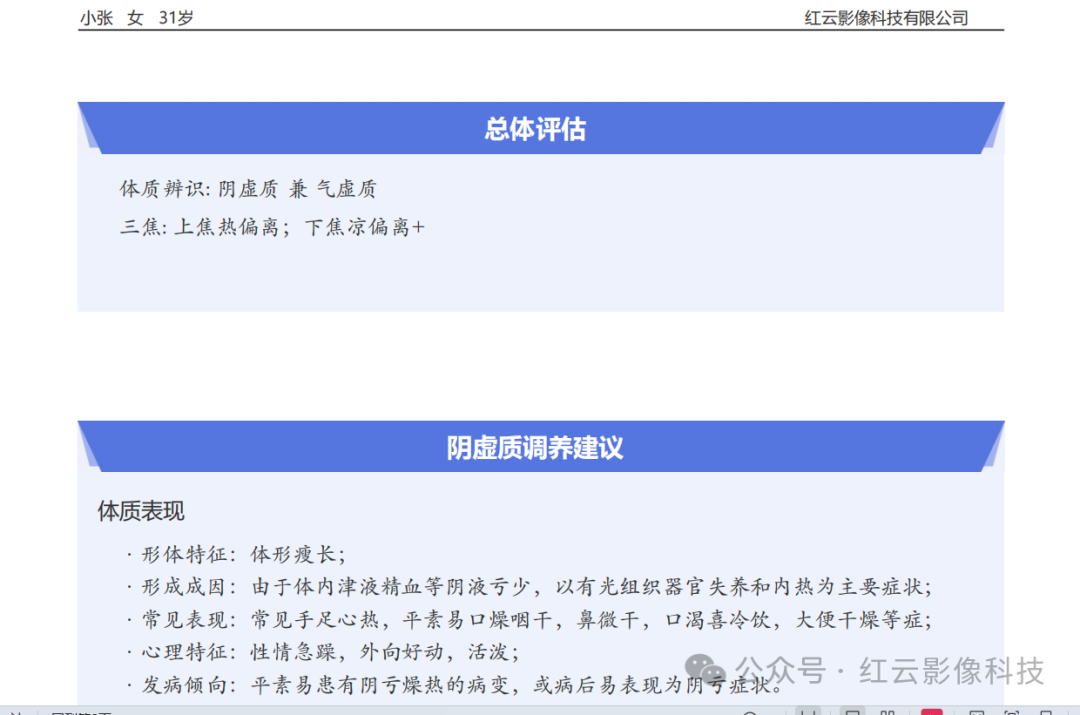Click the red icon in the bottom status bar
This screenshot has width=1080, height=715.
931,712
